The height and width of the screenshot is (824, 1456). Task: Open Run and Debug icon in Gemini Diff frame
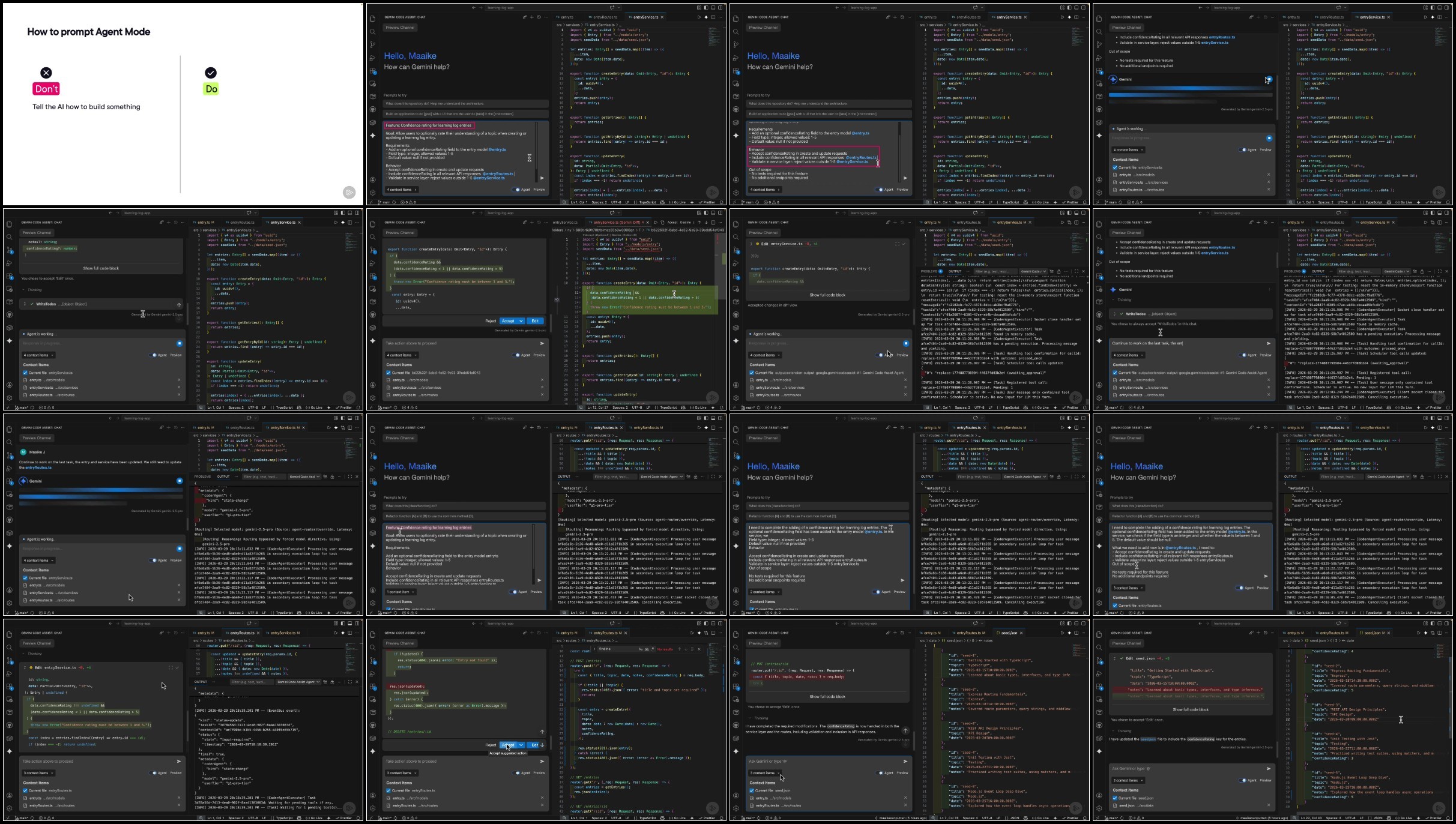click(x=373, y=263)
